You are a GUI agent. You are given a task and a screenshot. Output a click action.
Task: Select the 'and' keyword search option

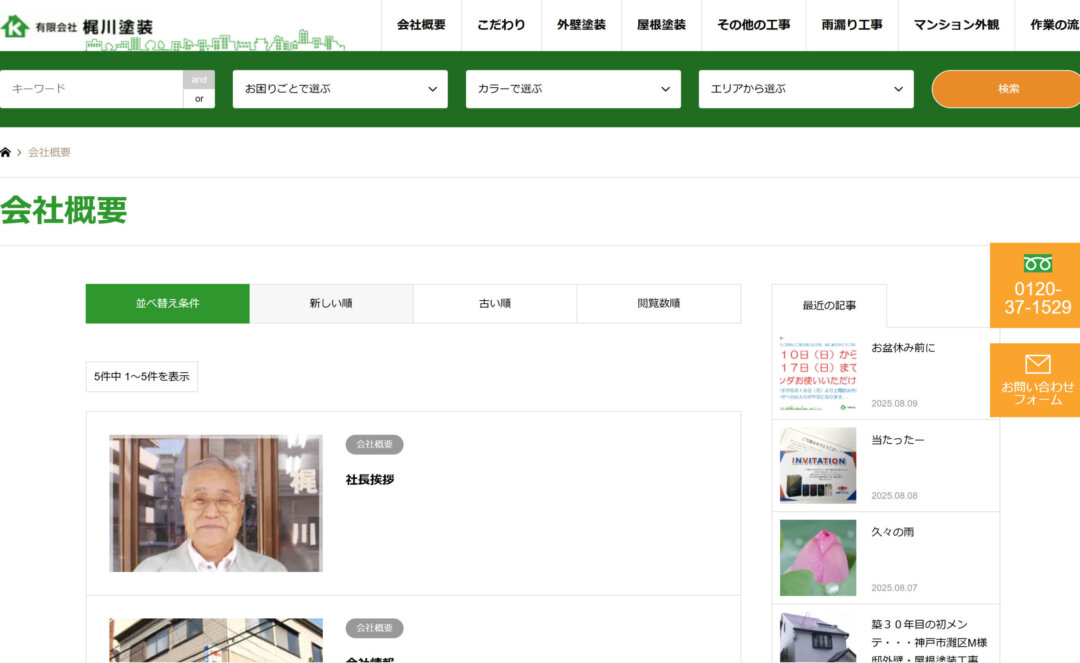[199, 80]
